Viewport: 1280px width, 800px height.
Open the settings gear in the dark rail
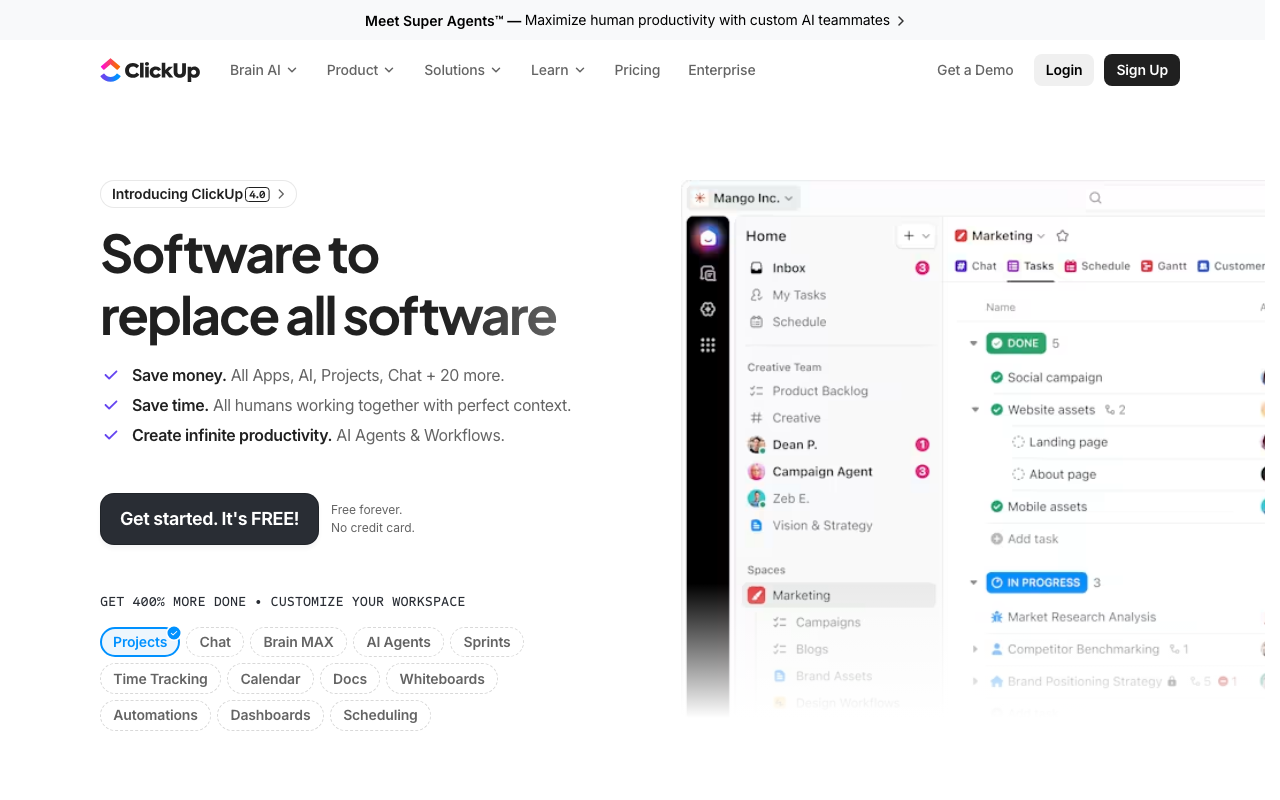tap(708, 308)
